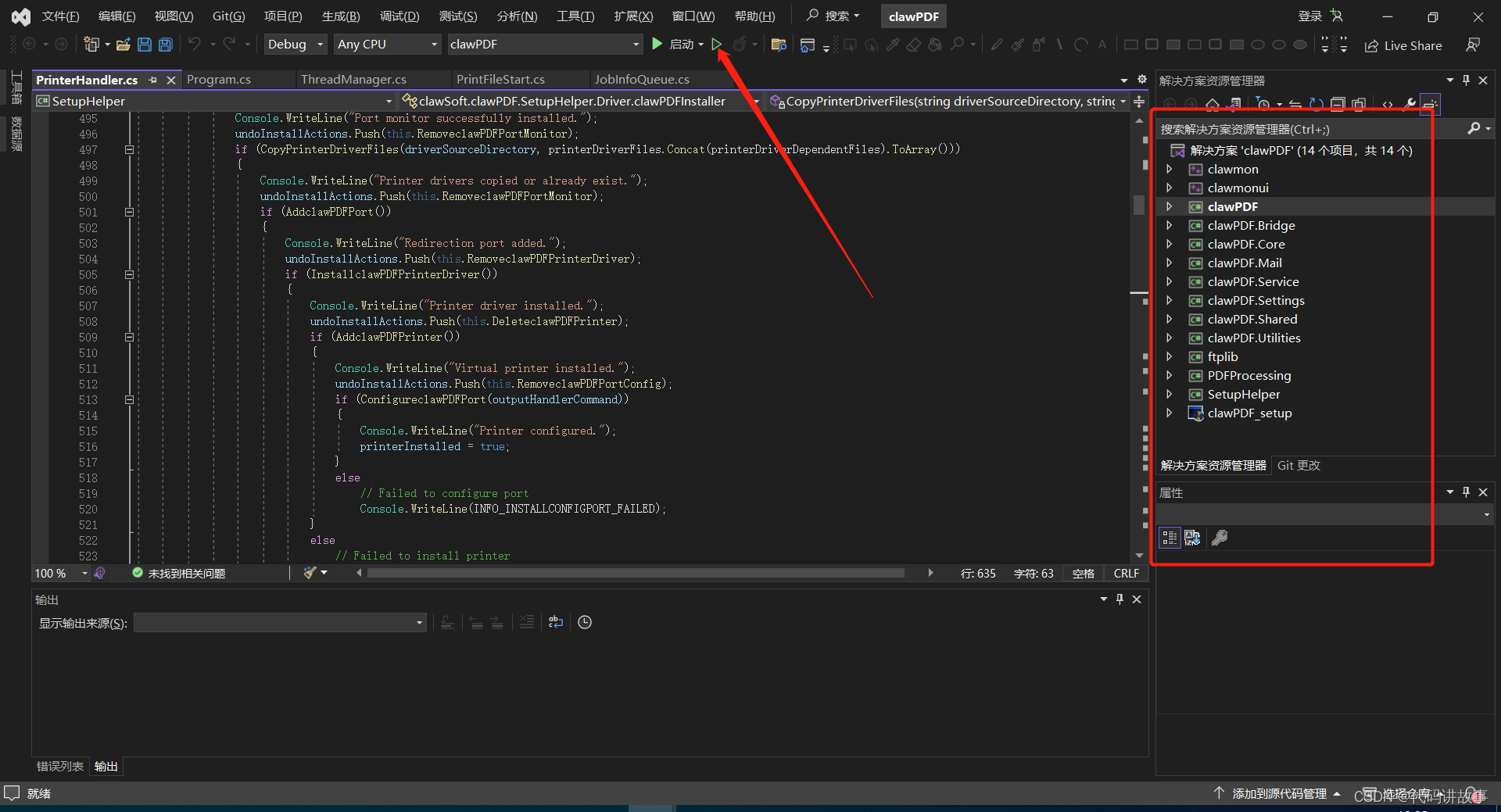Image resolution: width=1501 pixels, height=812 pixels.
Task: Click the feedback person icon at top right
Action: [1473, 45]
